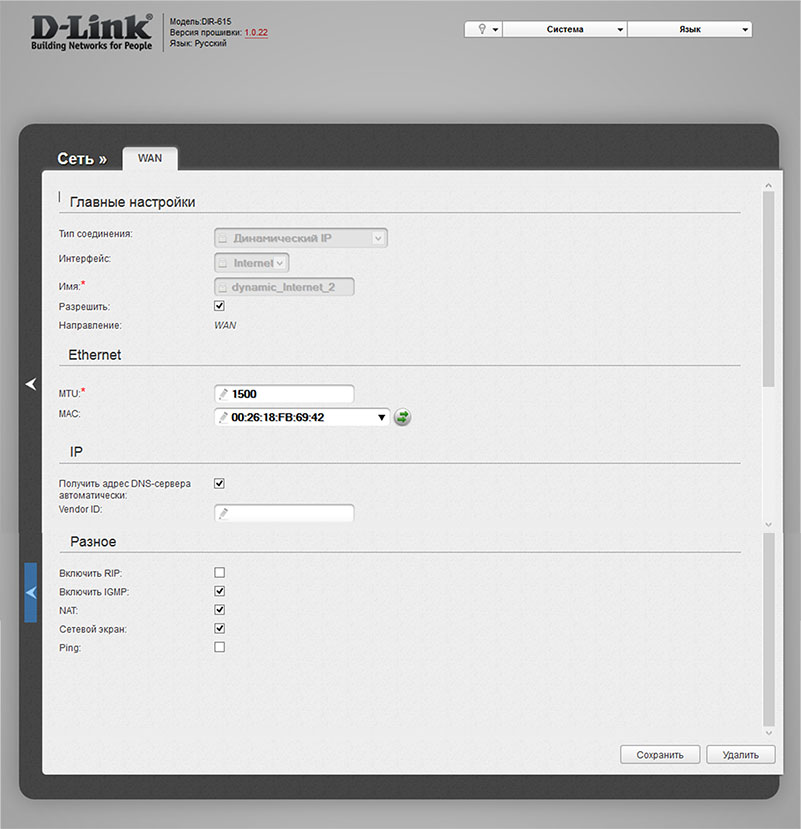
Task: Open the Система dropdown menu
Action: (565, 30)
